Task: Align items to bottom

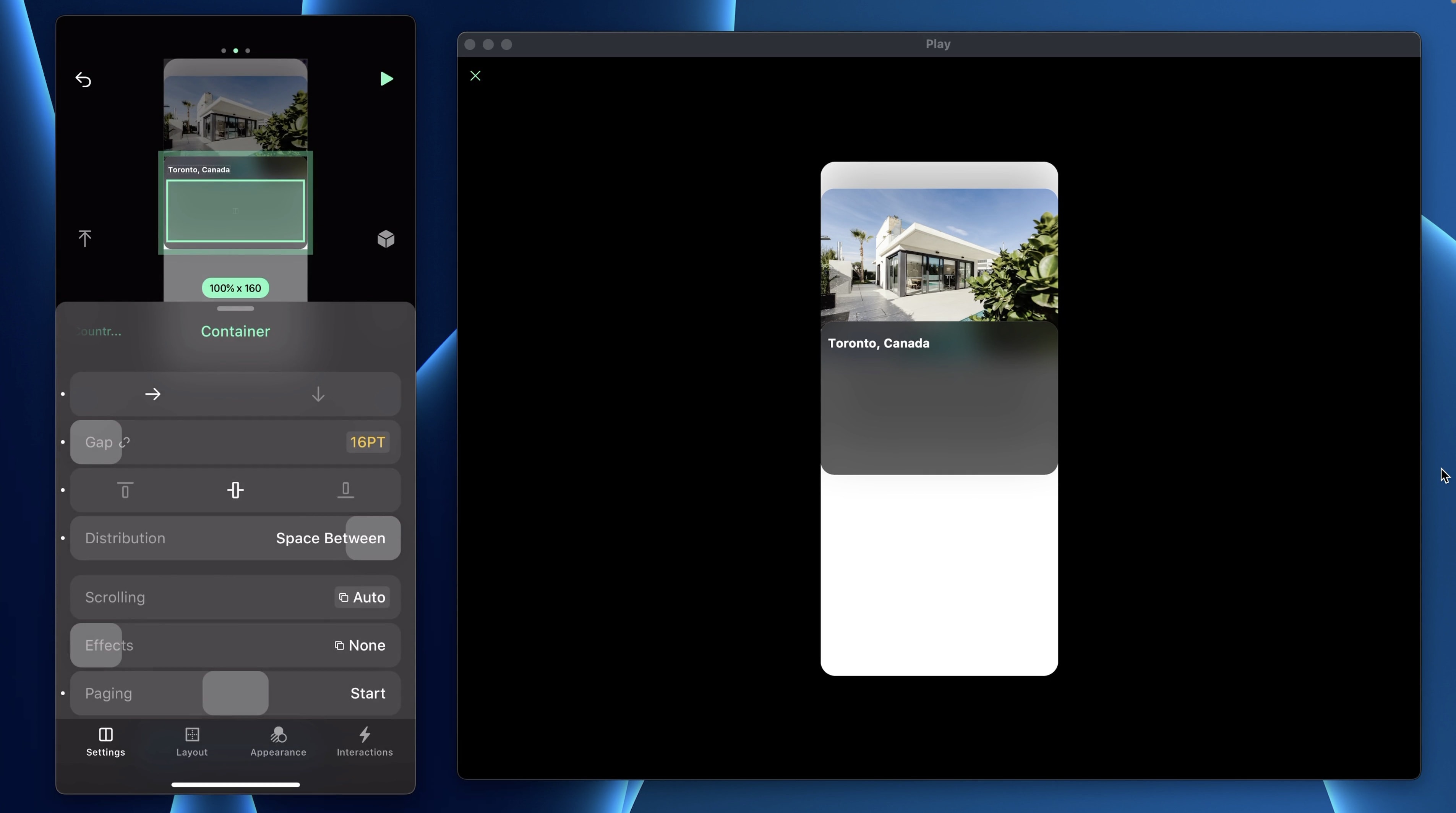Action: [x=345, y=490]
